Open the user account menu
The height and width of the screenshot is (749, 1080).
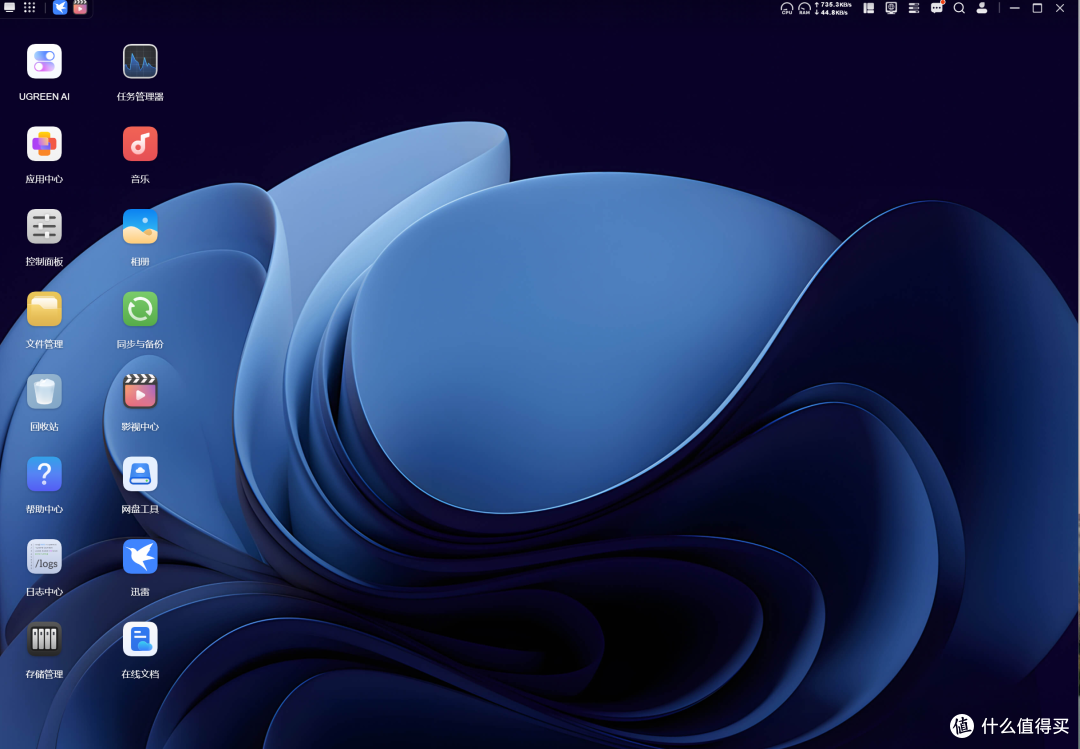pos(982,8)
